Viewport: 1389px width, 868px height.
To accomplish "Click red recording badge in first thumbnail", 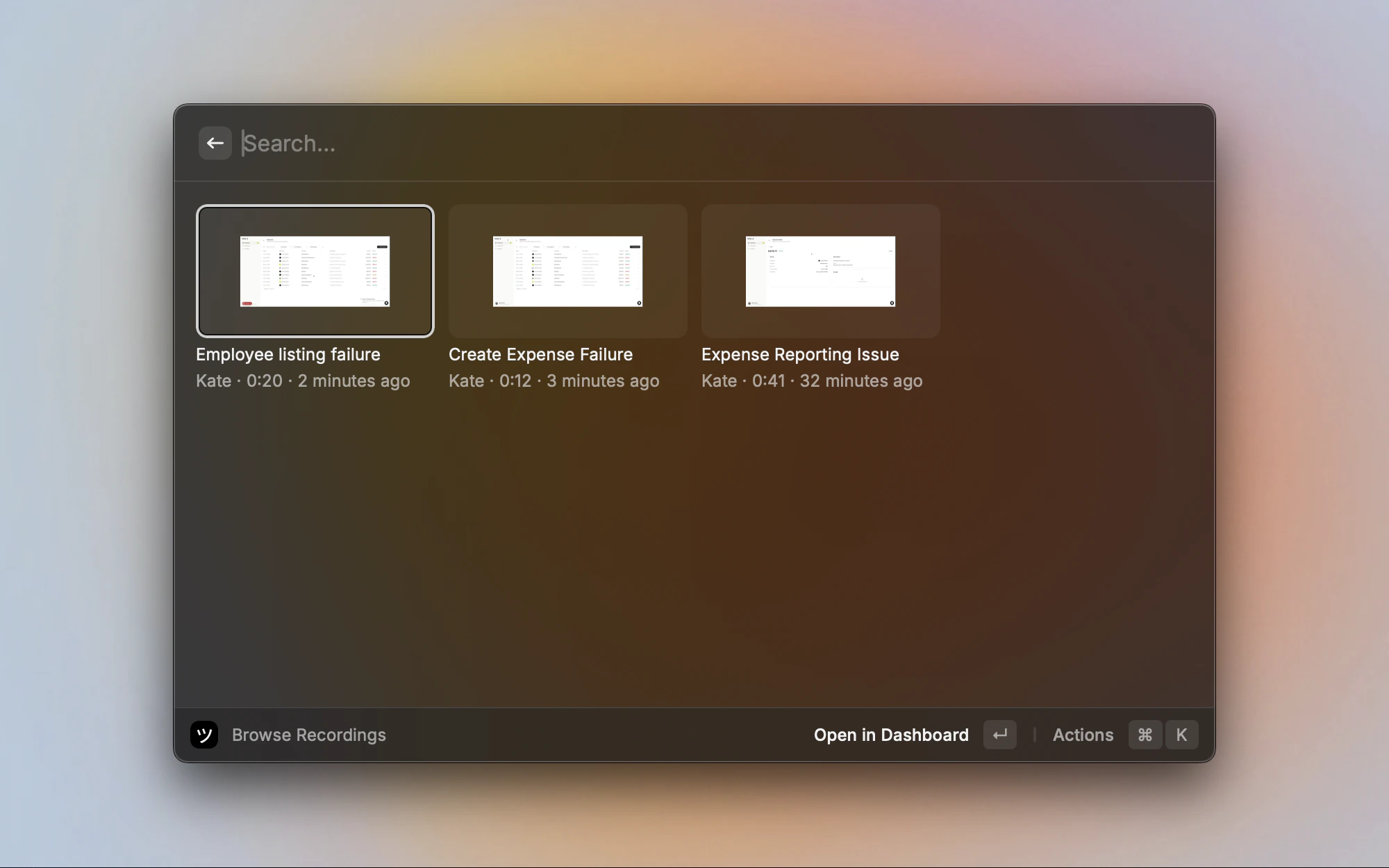I will coord(247,303).
